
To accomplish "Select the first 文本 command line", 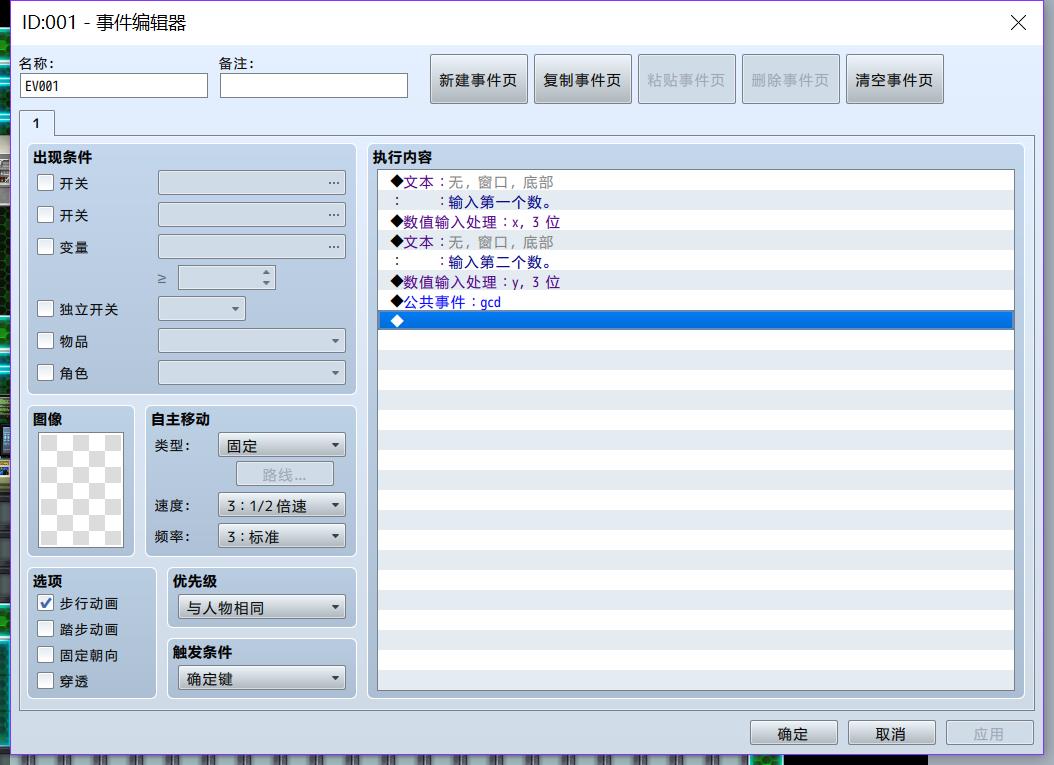I will click(x=696, y=182).
